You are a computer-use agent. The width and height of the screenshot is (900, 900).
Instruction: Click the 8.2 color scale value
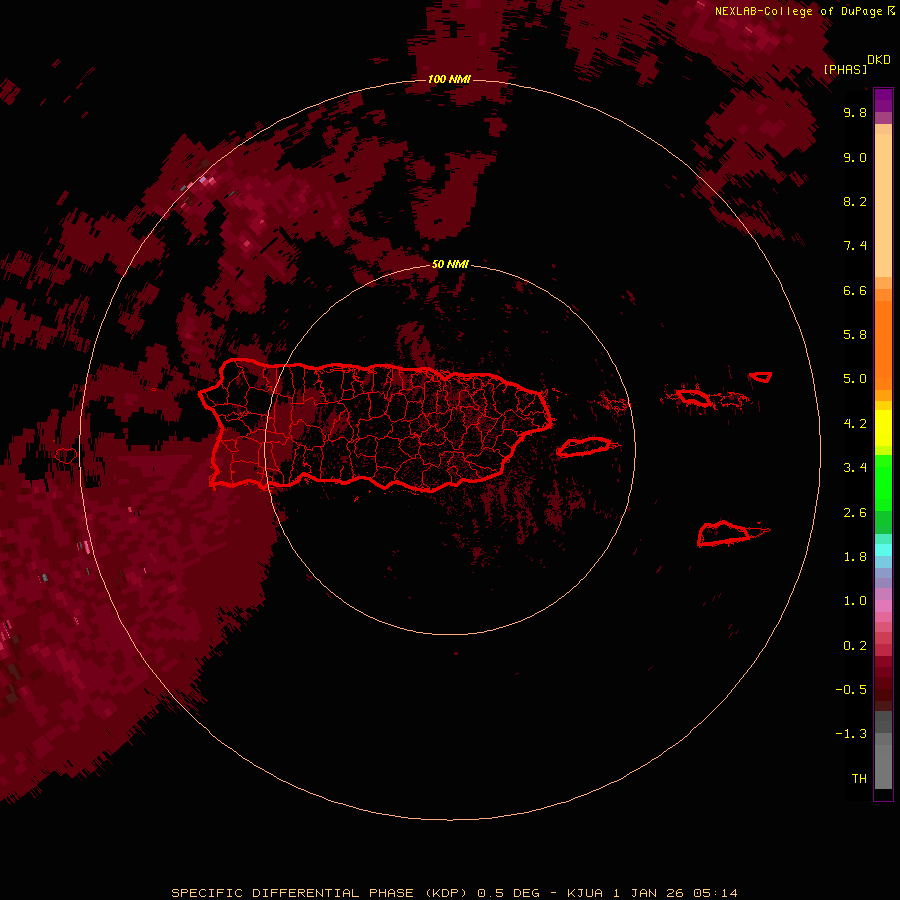855,201
